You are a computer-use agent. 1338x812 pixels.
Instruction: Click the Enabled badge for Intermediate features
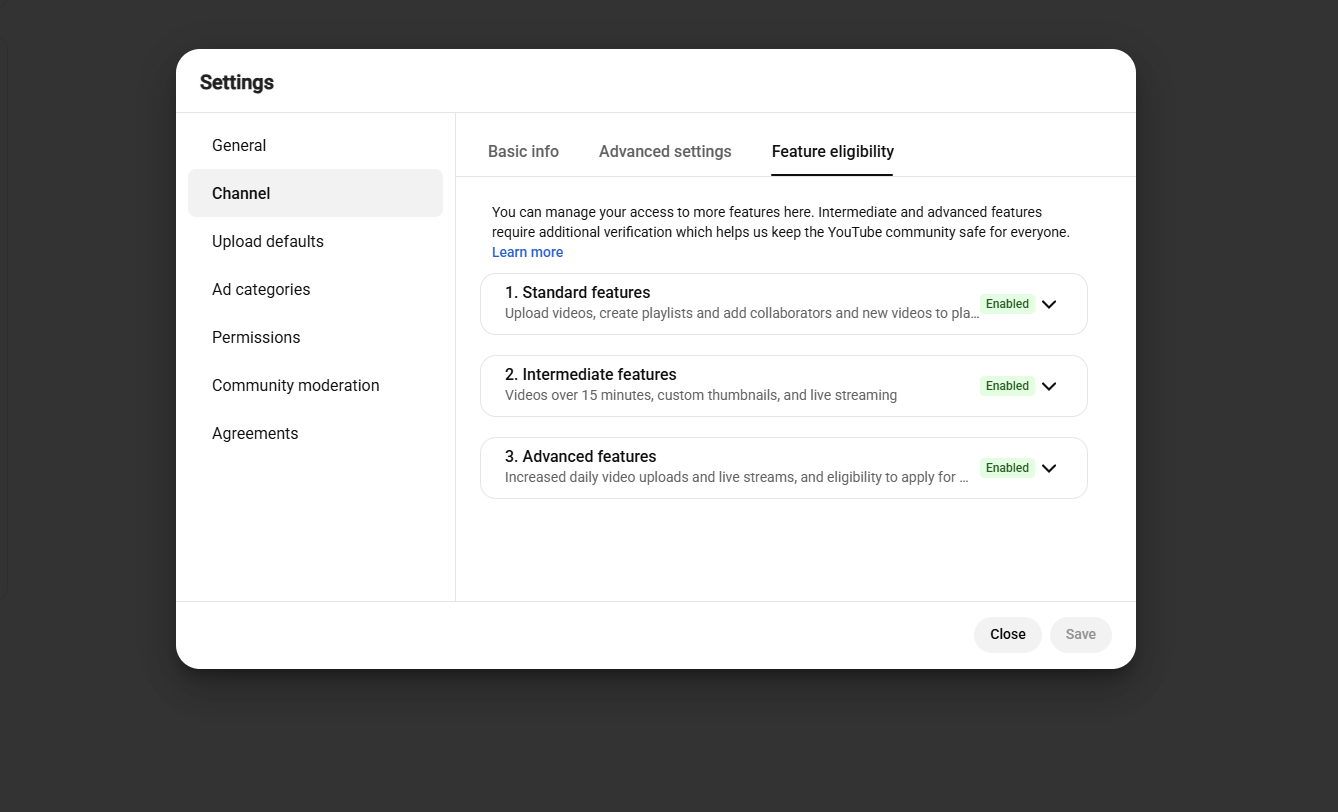click(x=1007, y=386)
